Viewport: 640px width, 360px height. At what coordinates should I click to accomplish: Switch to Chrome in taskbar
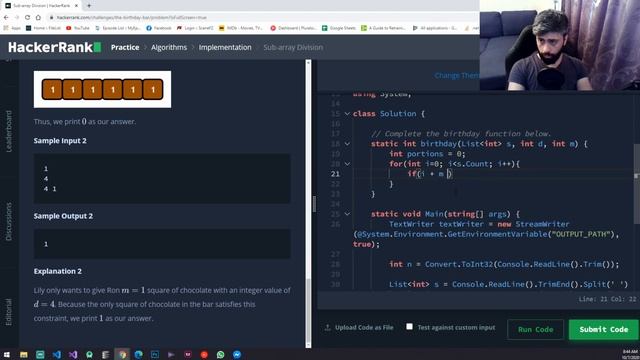click(x=122, y=354)
